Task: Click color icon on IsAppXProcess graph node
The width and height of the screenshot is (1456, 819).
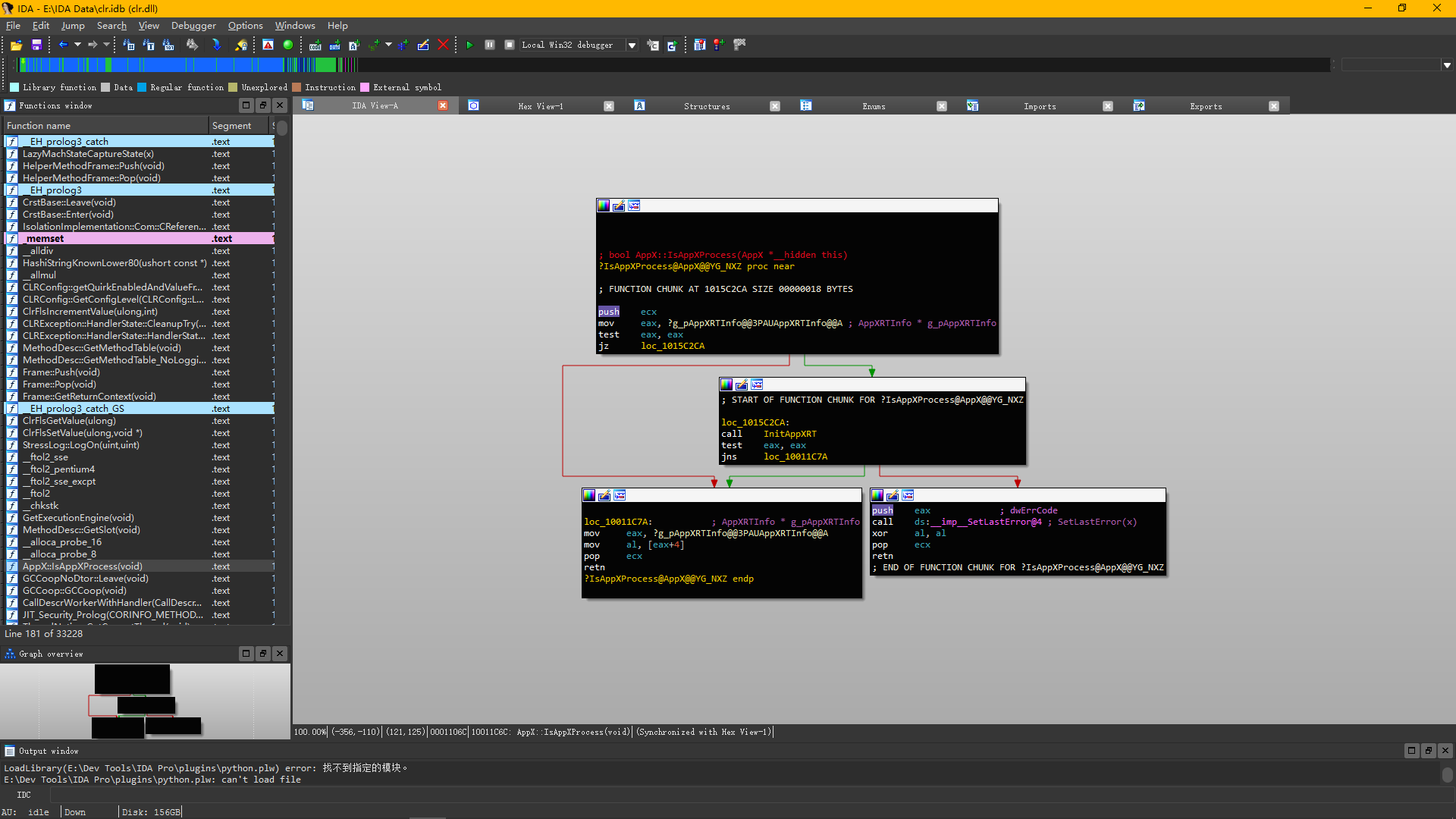Action: (604, 206)
